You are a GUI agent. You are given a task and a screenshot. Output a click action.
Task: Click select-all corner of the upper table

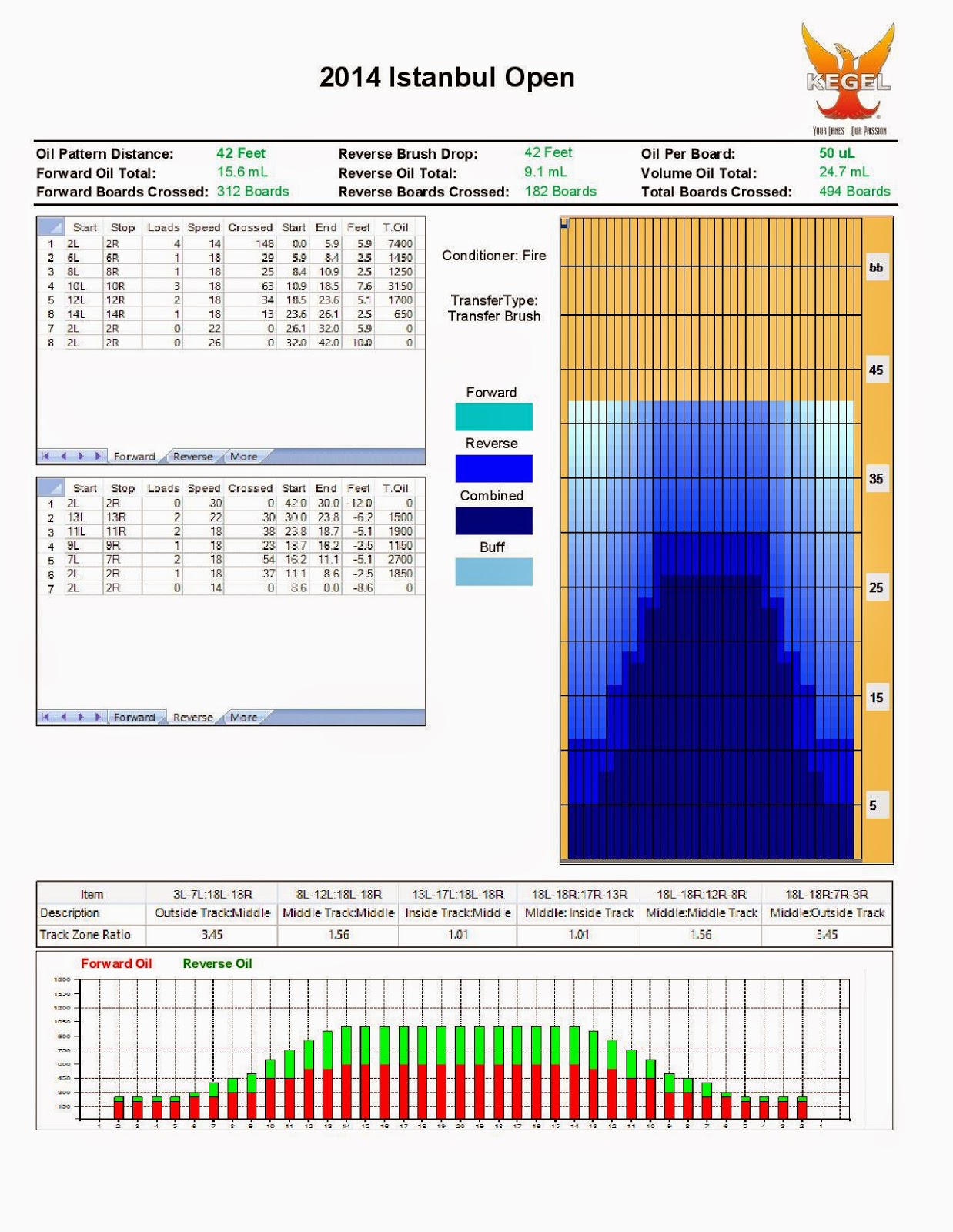click(51, 227)
